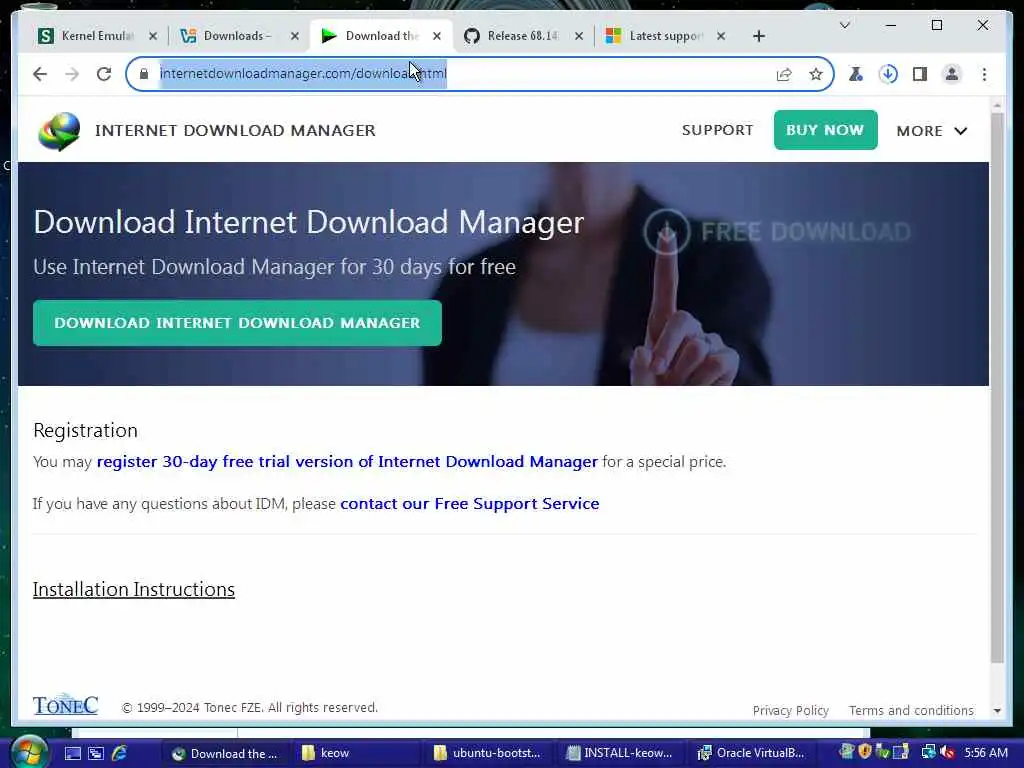Expand the tab search dropdown
The width and height of the screenshot is (1024, 768).
click(844, 25)
